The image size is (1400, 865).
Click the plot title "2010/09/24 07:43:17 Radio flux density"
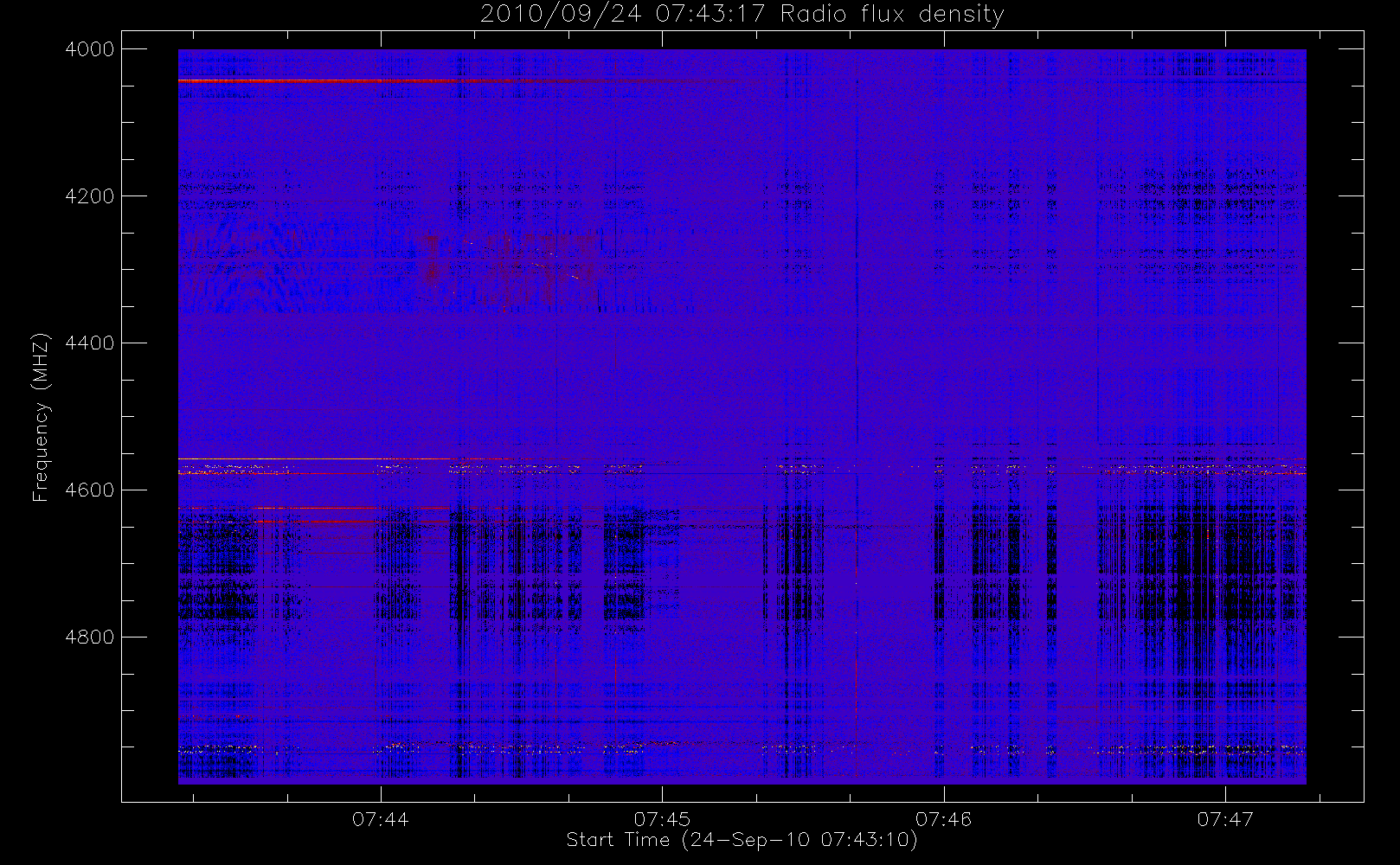tap(742, 15)
